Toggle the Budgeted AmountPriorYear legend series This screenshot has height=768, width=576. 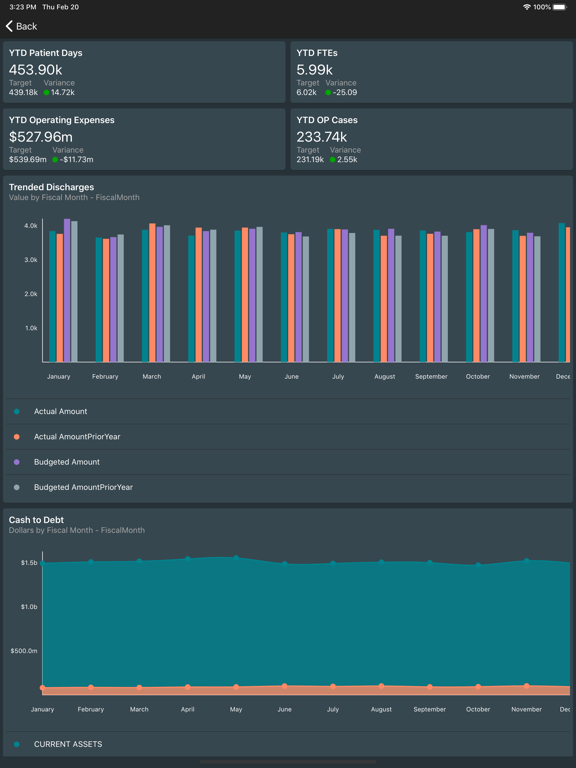tap(288, 487)
